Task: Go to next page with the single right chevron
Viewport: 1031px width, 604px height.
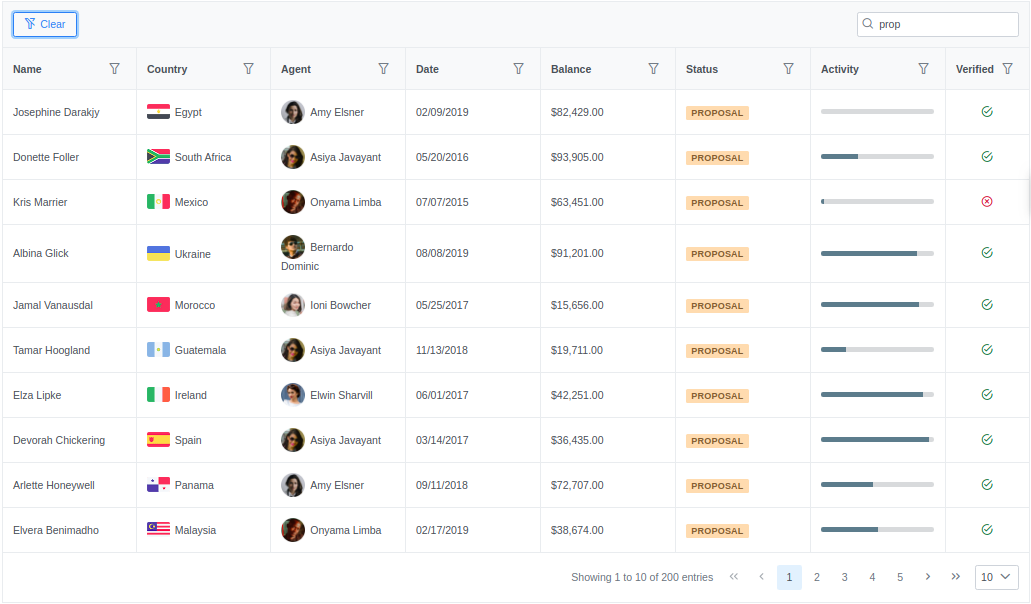Action: [x=928, y=577]
